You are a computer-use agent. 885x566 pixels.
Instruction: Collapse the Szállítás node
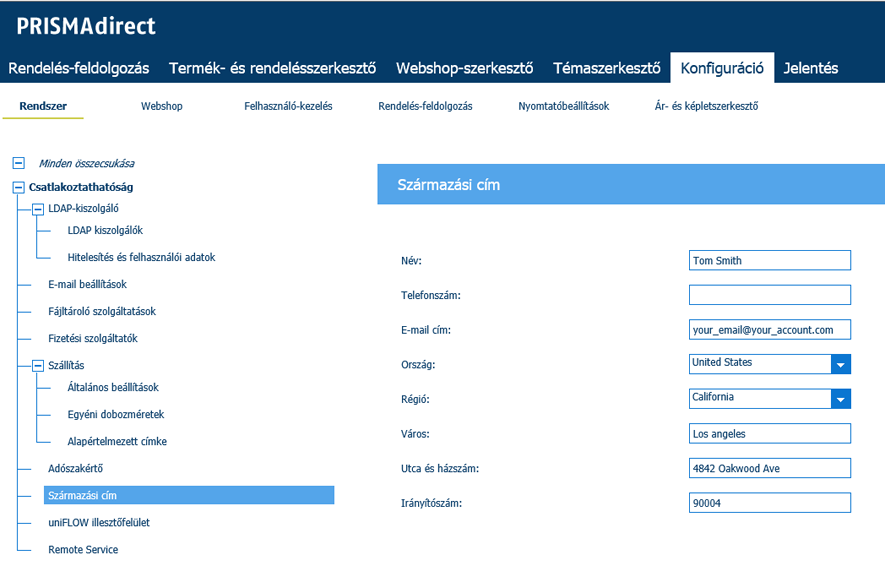pyautogui.click(x=38, y=366)
